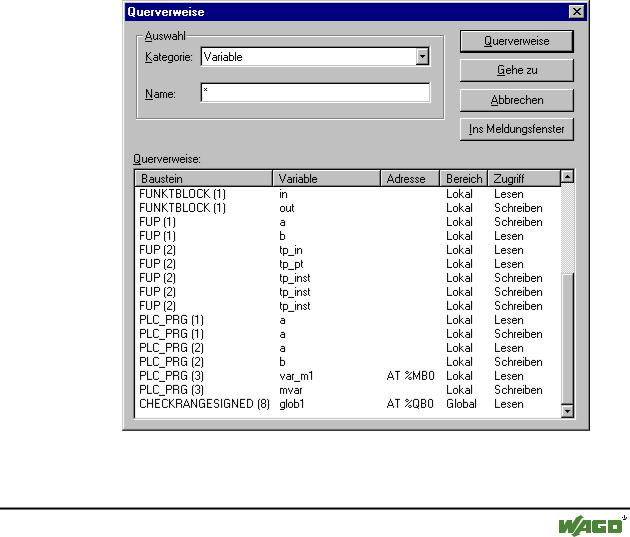Select the PLC_PRG (3) mvar row

click(348, 390)
